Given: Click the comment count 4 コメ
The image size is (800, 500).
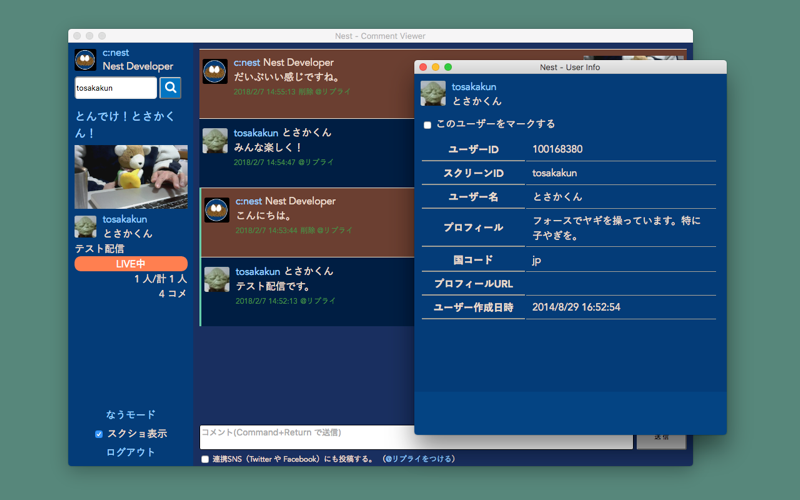Looking at the screenshot, I should 172,293.
